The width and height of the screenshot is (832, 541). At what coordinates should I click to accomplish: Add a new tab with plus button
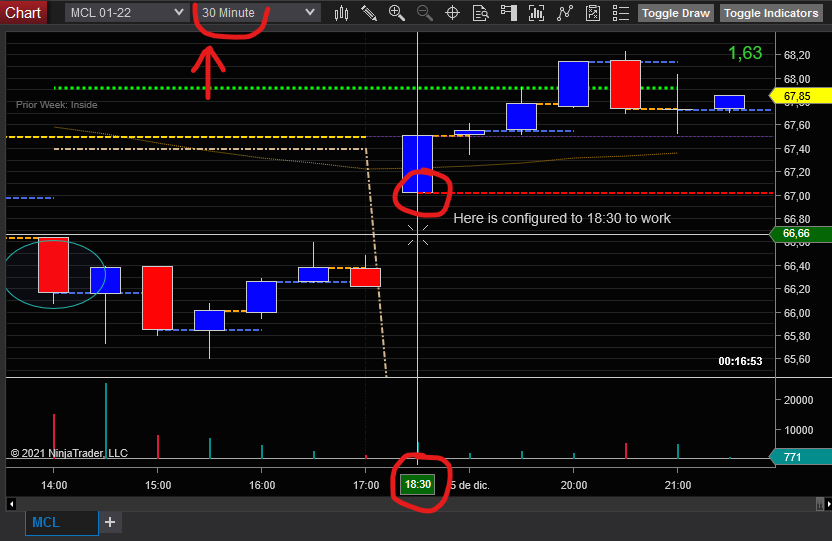pyautogui.click(x=110, y=522)
